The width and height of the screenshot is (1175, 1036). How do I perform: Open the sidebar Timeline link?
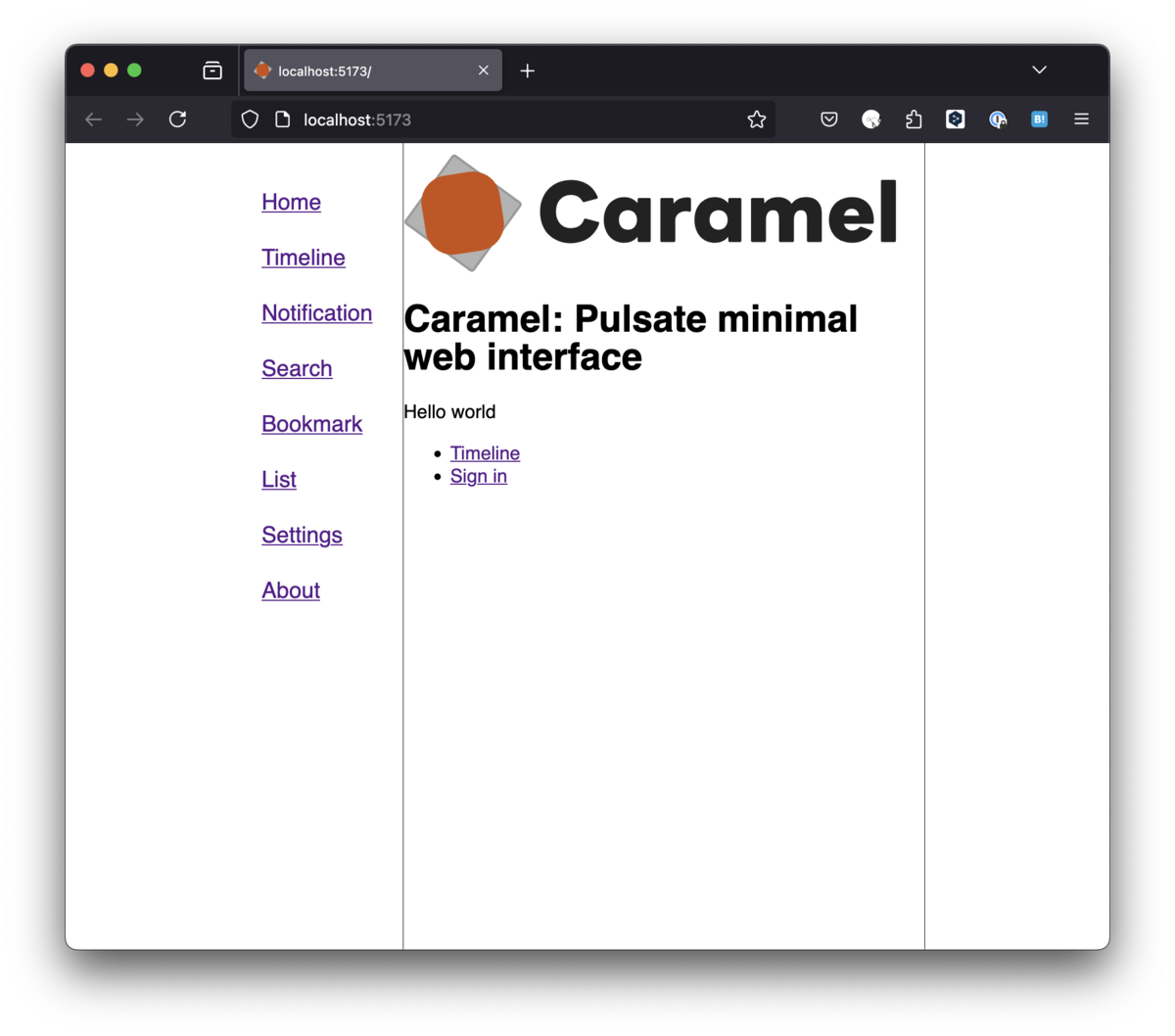(304, 258)
